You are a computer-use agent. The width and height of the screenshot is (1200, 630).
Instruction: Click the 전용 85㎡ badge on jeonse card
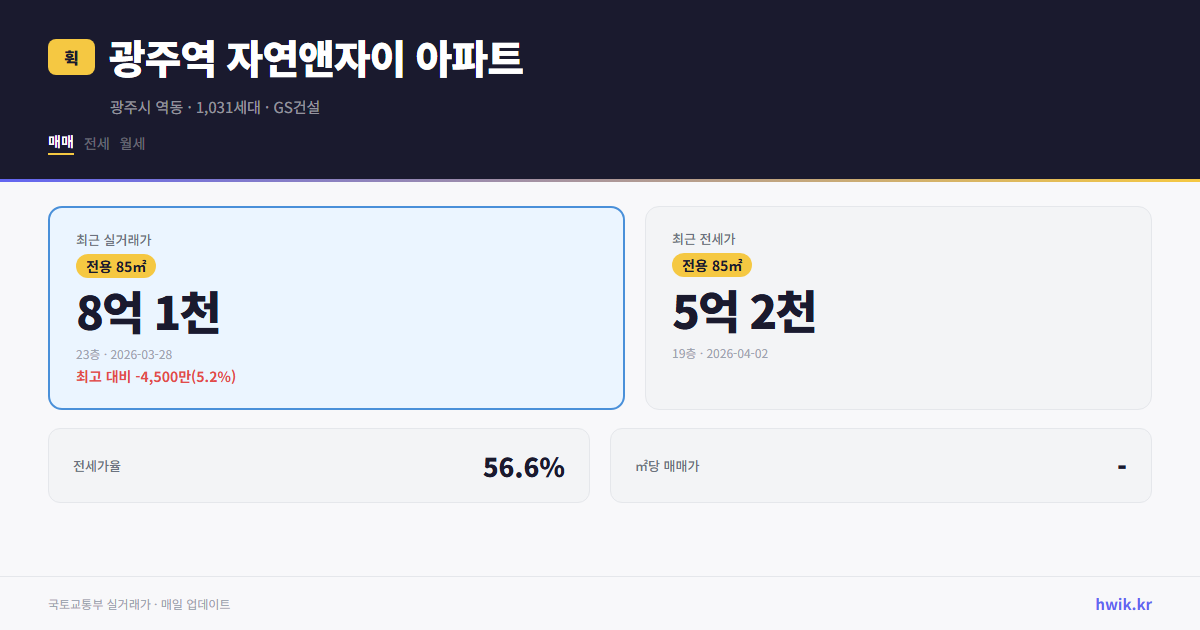pos(712,266)
